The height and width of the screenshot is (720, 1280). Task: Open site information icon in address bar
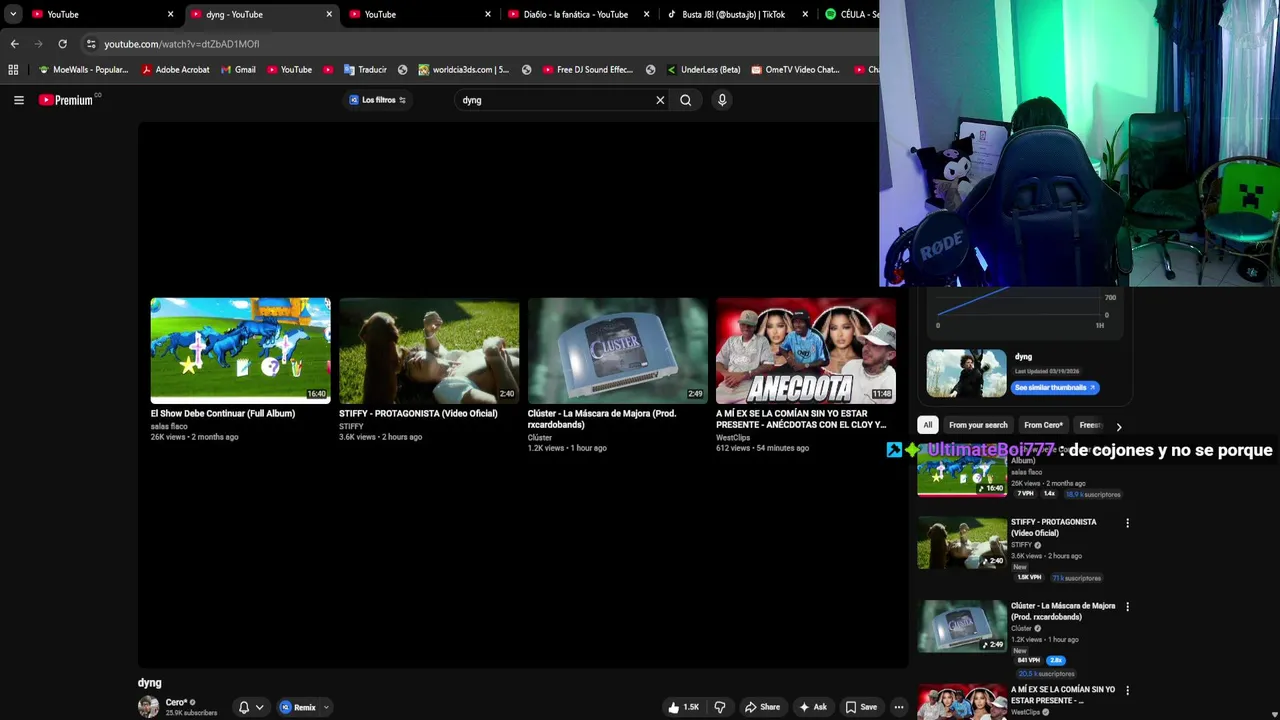[91, 44]
